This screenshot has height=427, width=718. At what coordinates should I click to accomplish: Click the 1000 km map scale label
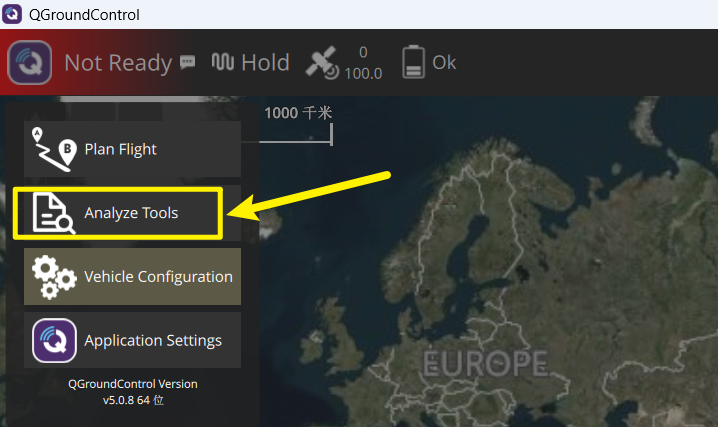click(298, 113)
